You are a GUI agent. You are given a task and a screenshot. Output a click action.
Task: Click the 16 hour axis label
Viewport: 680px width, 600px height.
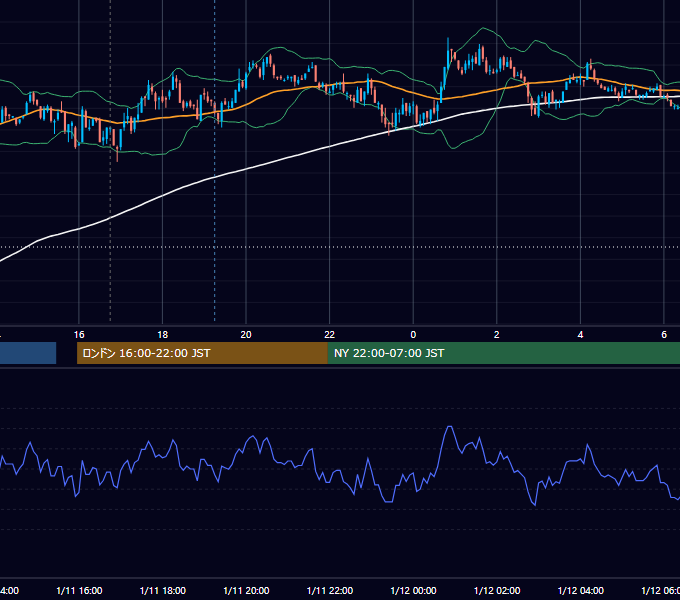click(x=79, y=335)
